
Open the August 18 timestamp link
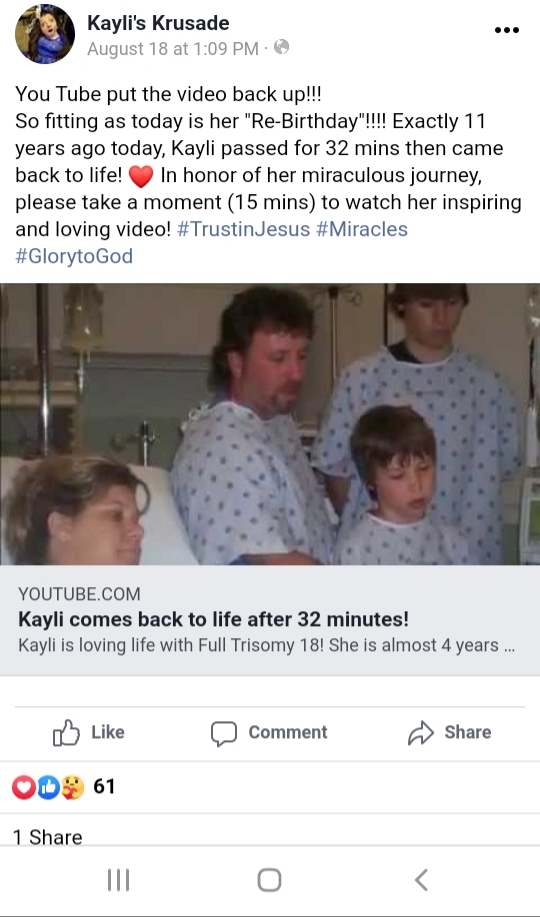[x=173, y=49]
